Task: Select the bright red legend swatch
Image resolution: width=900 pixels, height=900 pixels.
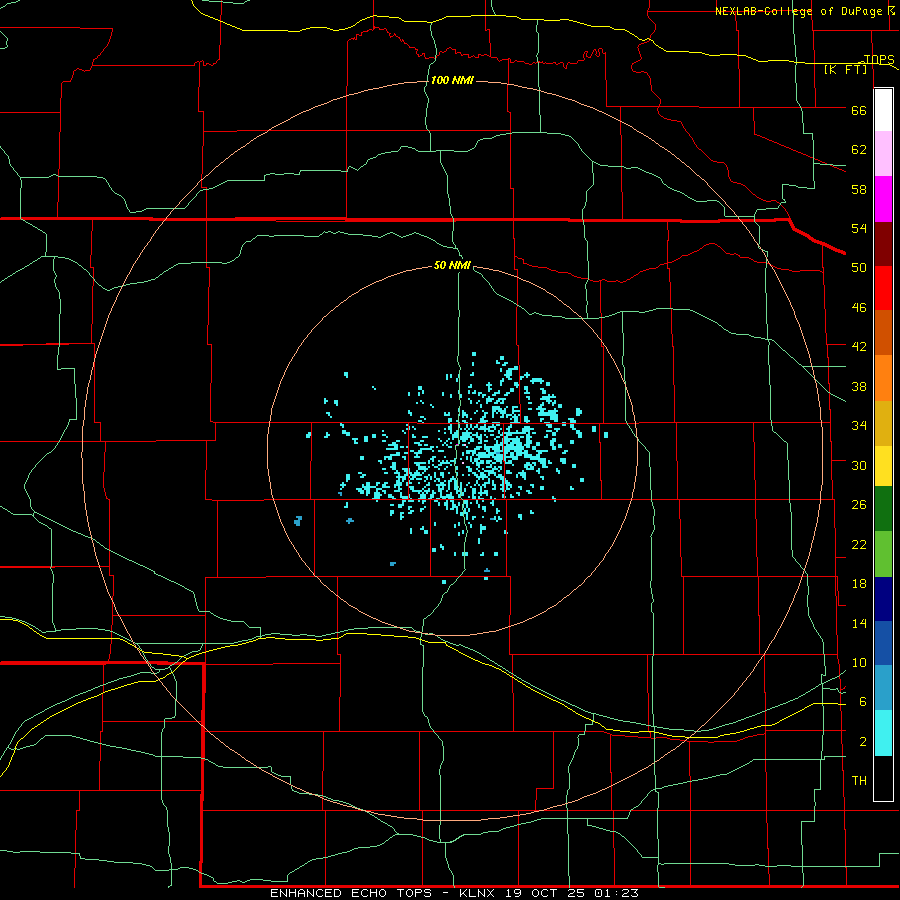Action: [883, 288]
